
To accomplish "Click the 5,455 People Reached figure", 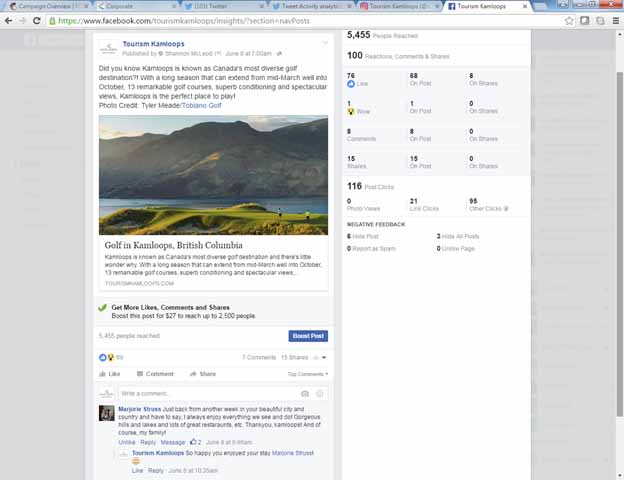I will pos(359,35).
